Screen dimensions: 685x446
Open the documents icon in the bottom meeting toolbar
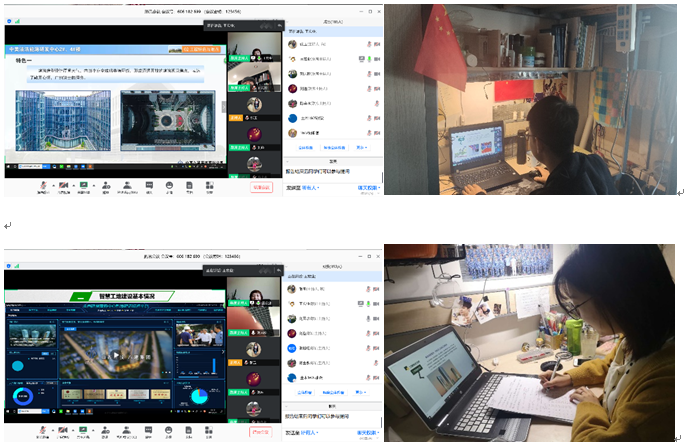(188, 434)
